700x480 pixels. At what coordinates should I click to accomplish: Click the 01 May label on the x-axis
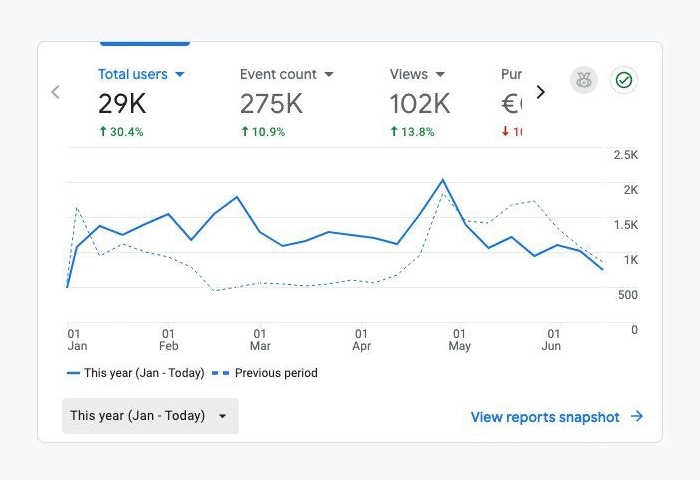(x=459, y=340)
